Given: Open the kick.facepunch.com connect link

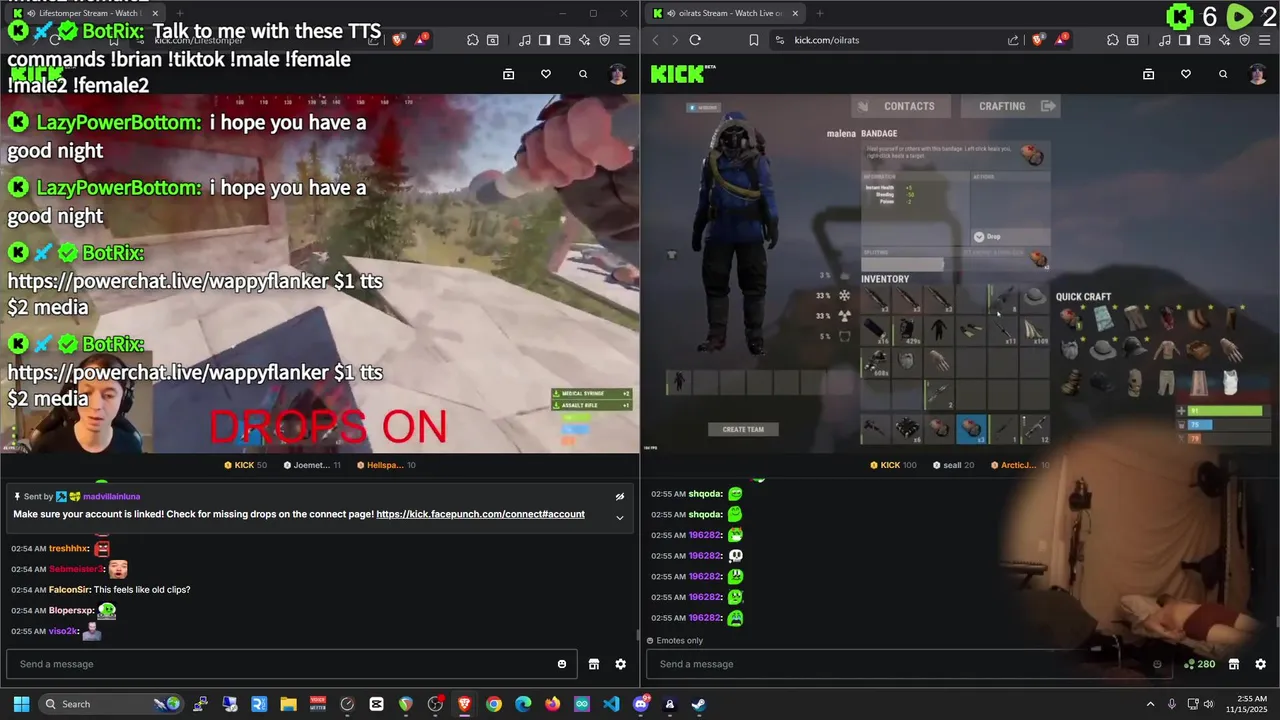Looking at the screenshot, I should point(480,514).
